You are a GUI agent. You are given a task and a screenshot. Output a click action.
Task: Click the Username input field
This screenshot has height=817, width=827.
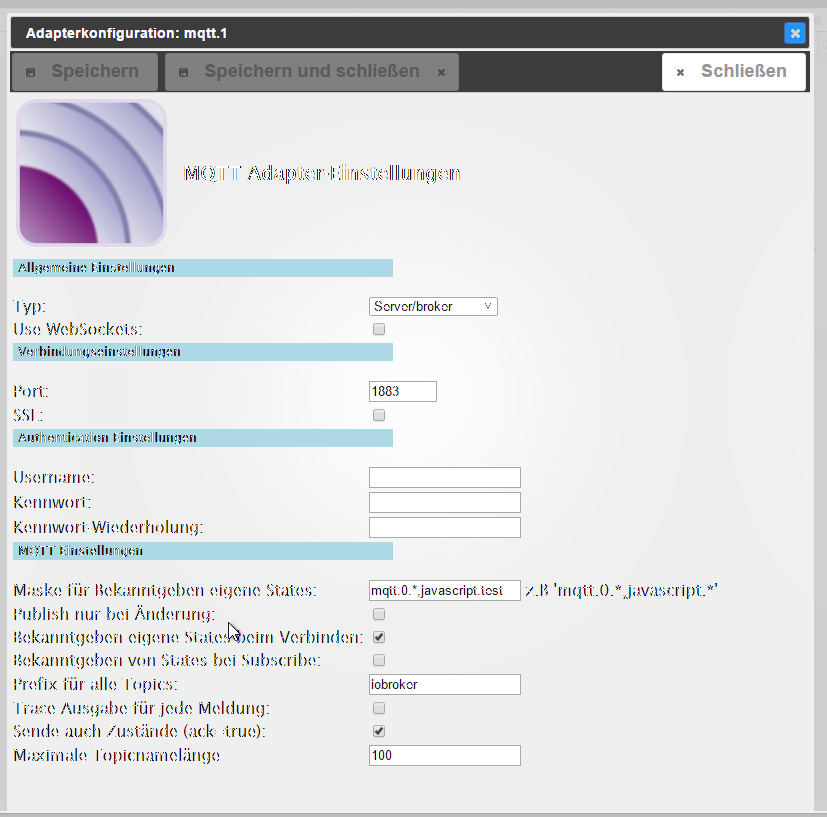click(445, 477)
